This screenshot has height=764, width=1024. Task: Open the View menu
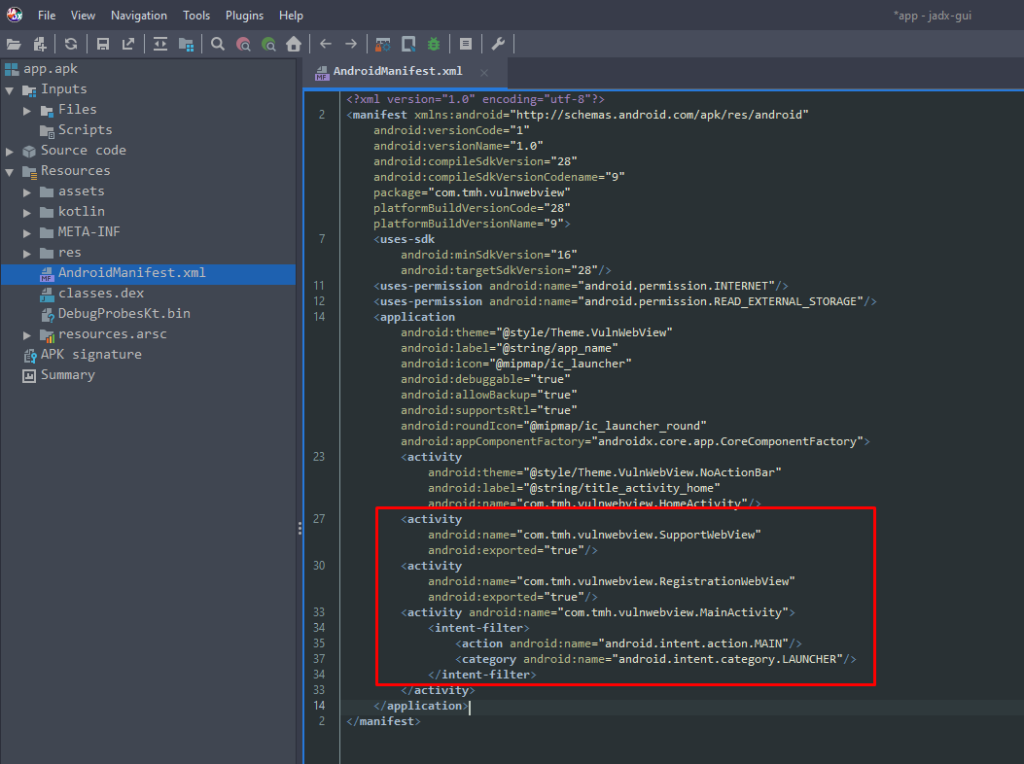tap(83, 15)
